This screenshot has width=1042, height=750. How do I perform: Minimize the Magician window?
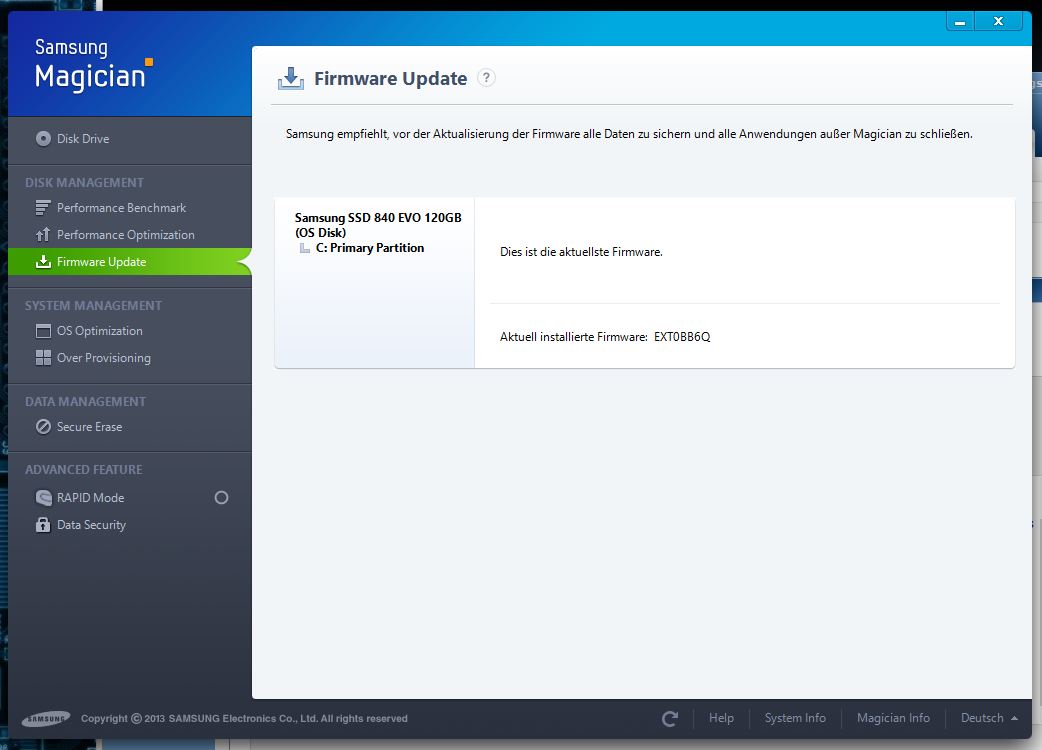click(x=960, y=22)
